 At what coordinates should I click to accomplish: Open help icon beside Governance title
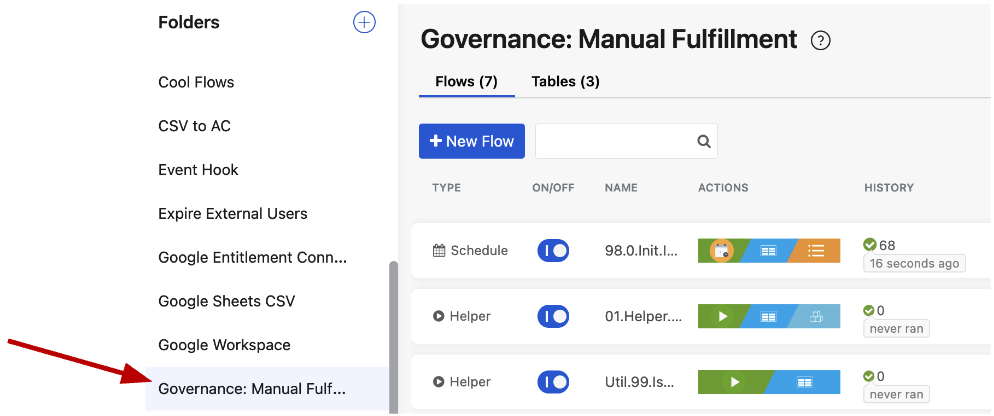coord(821,41)
